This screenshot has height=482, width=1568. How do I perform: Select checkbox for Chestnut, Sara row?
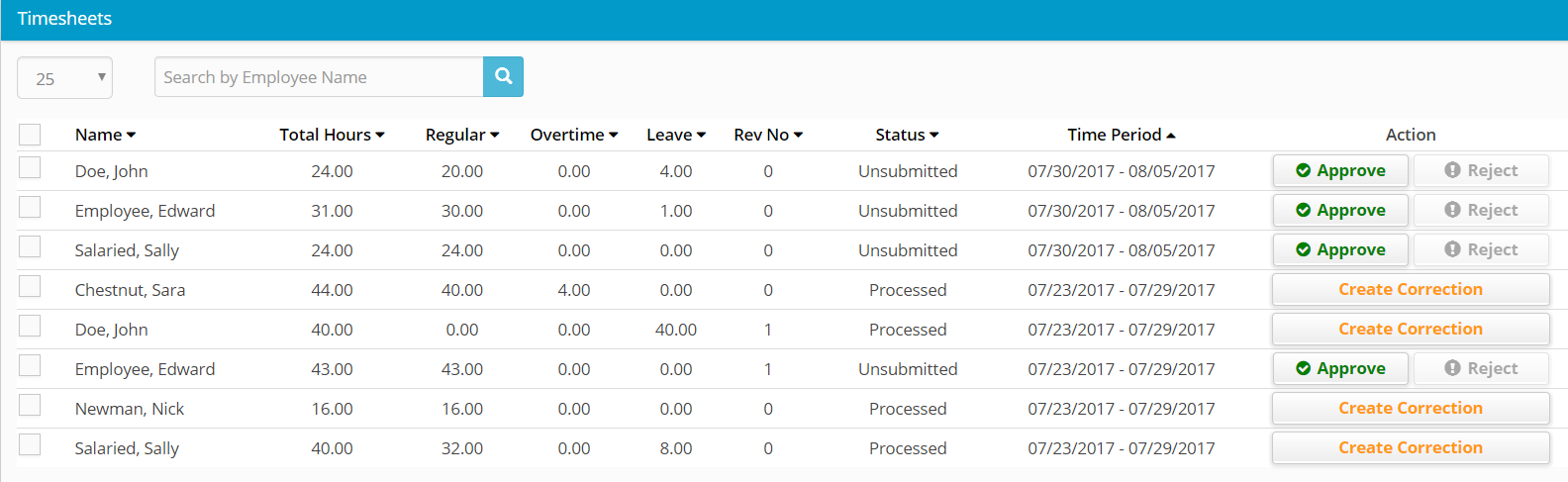pos(30,287)
